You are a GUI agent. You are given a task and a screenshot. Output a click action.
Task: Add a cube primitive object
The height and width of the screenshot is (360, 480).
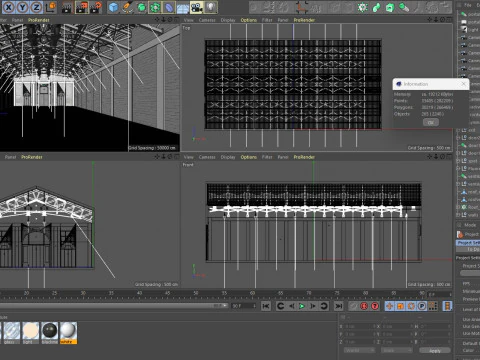tap(114, 7)
